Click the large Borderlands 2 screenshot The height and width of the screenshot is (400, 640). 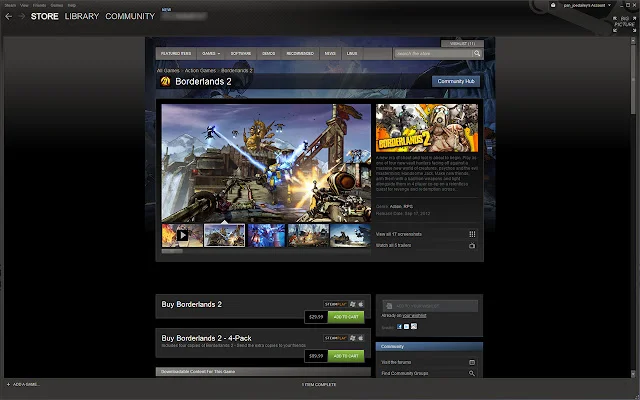click(x=266, y=163)
